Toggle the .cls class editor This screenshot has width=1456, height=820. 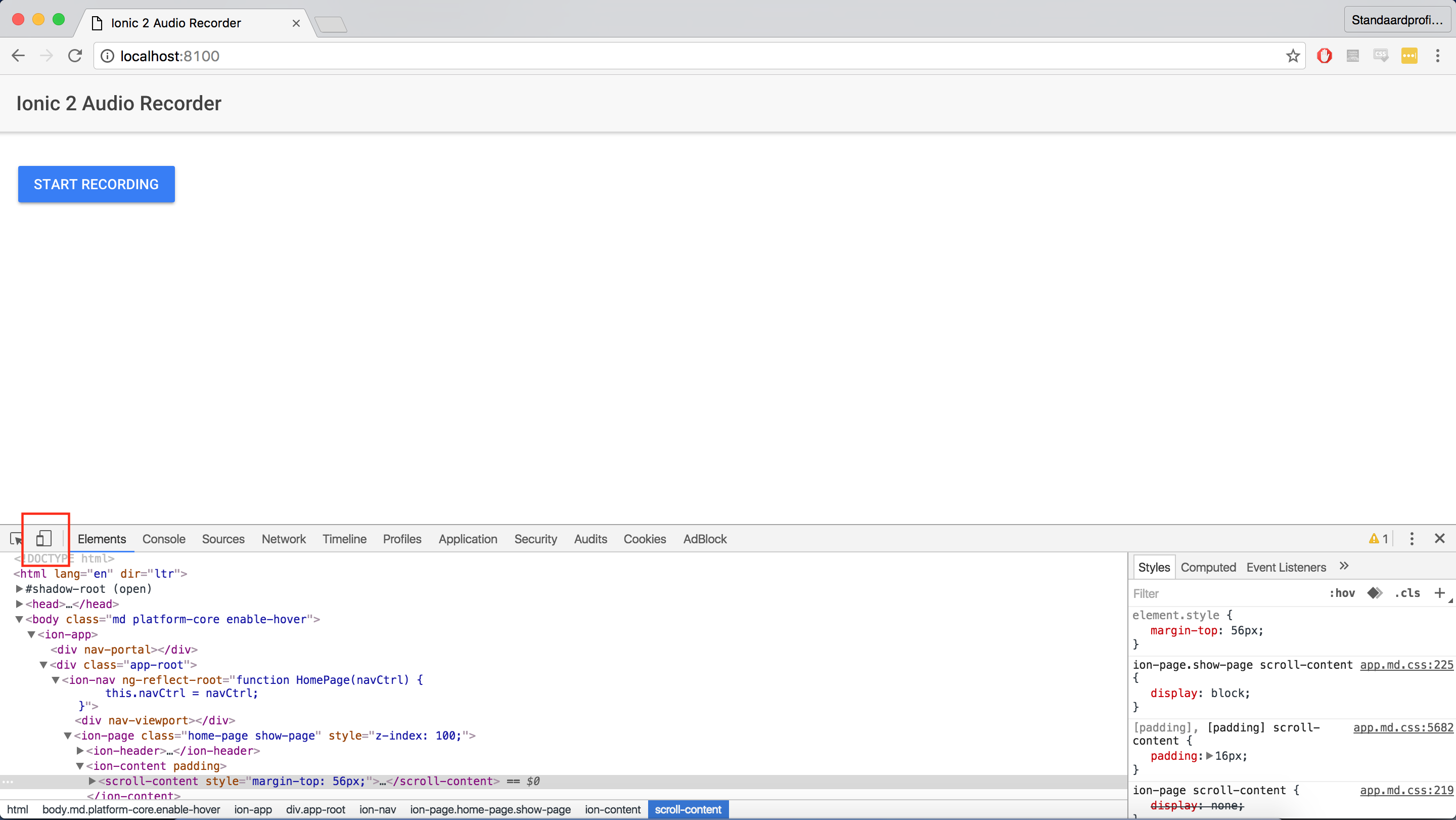point(1407,593)
